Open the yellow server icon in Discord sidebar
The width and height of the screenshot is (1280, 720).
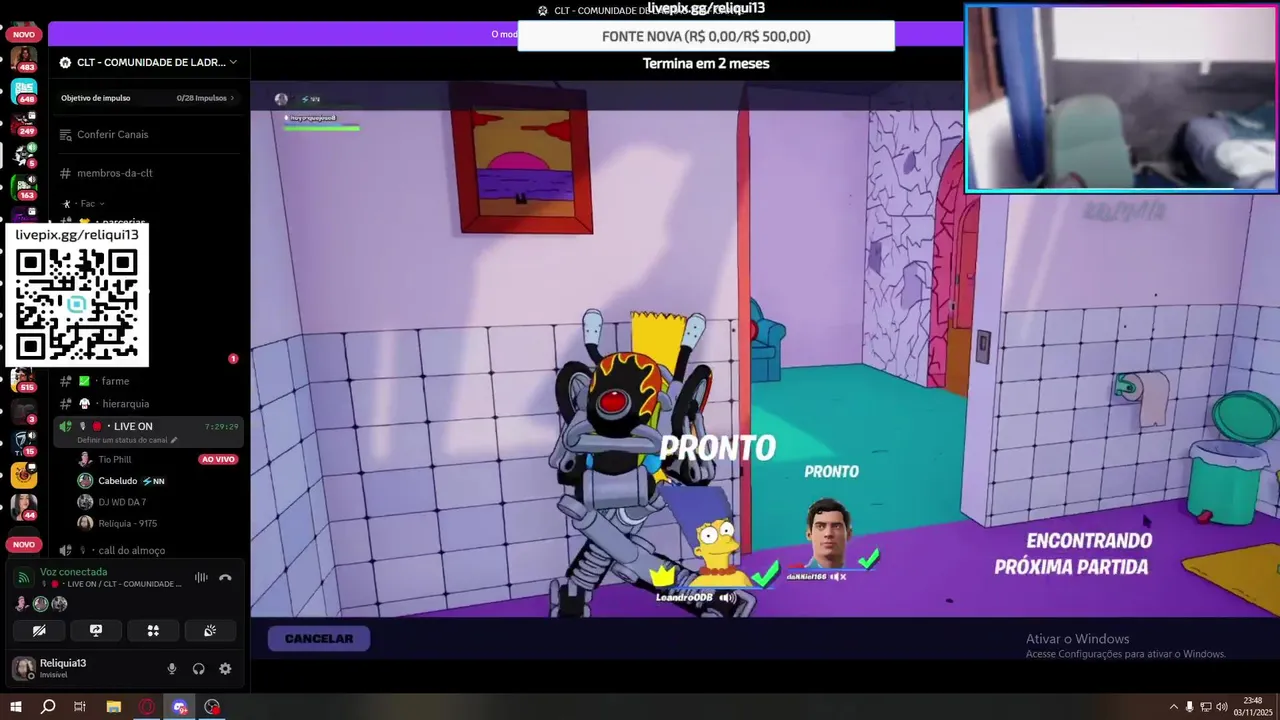24,474
